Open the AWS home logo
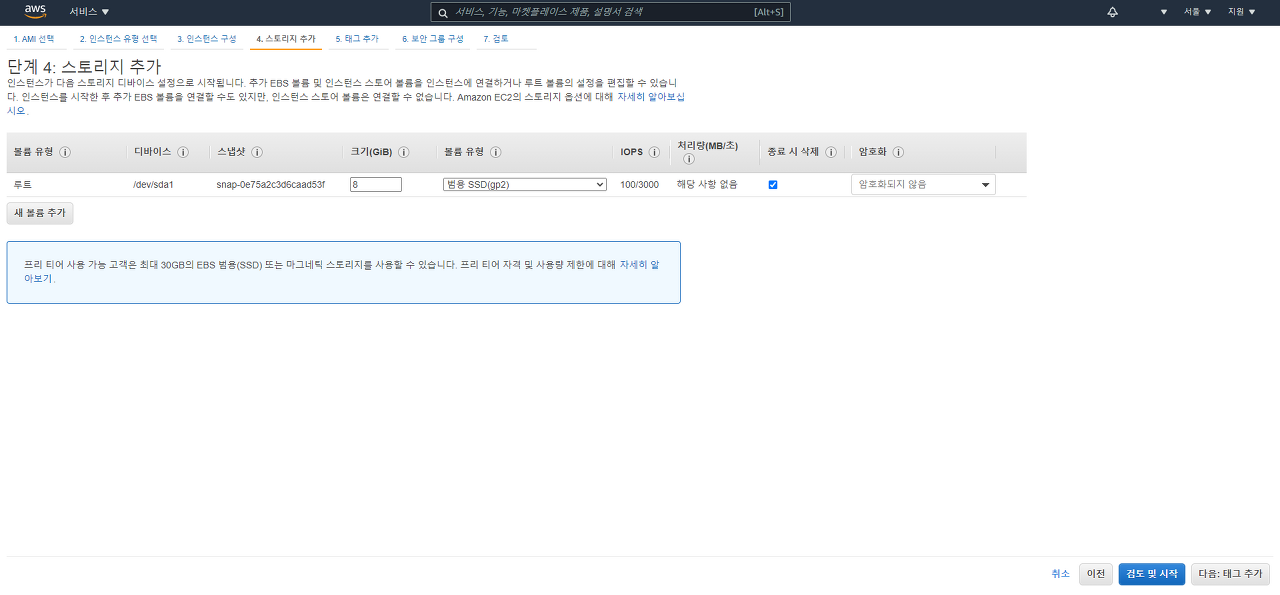 [36, 11]
